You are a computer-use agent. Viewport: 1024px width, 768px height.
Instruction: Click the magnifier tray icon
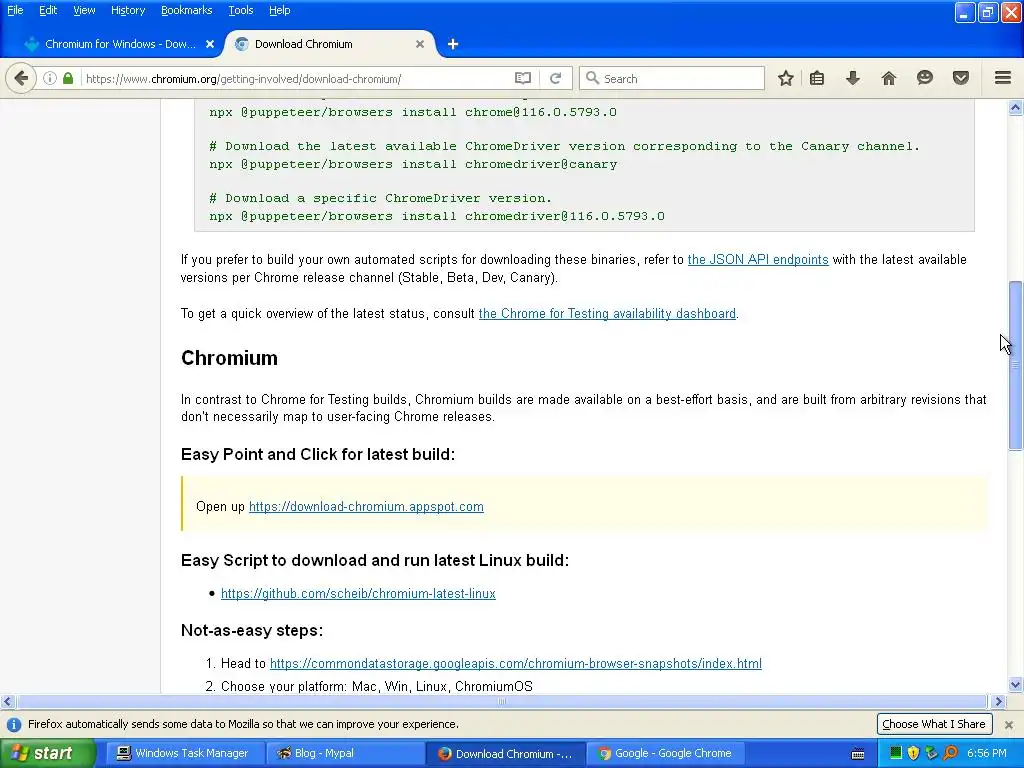(x=951, y=753)
